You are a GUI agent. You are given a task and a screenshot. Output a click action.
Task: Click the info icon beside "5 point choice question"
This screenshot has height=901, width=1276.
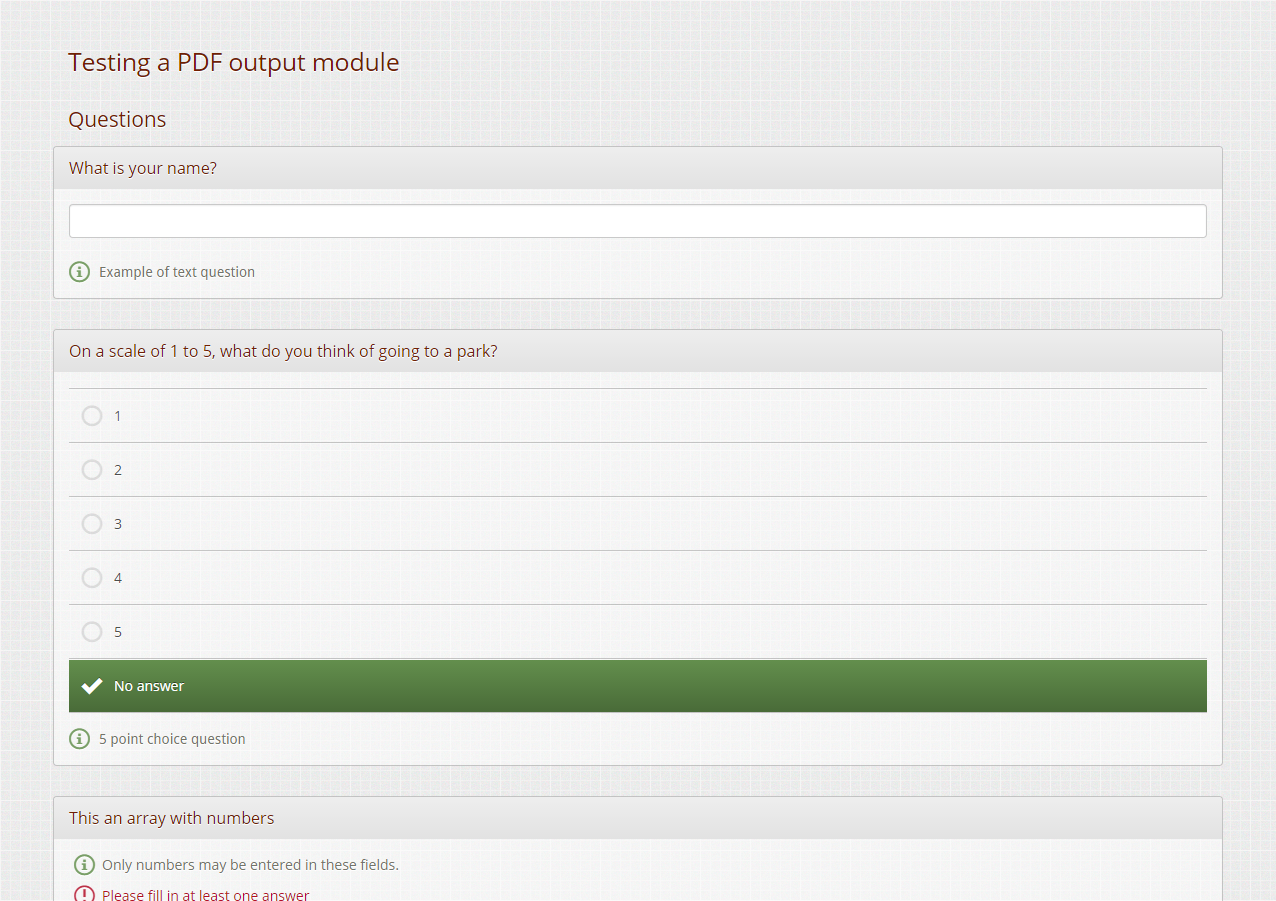click(x=79, y=739)
